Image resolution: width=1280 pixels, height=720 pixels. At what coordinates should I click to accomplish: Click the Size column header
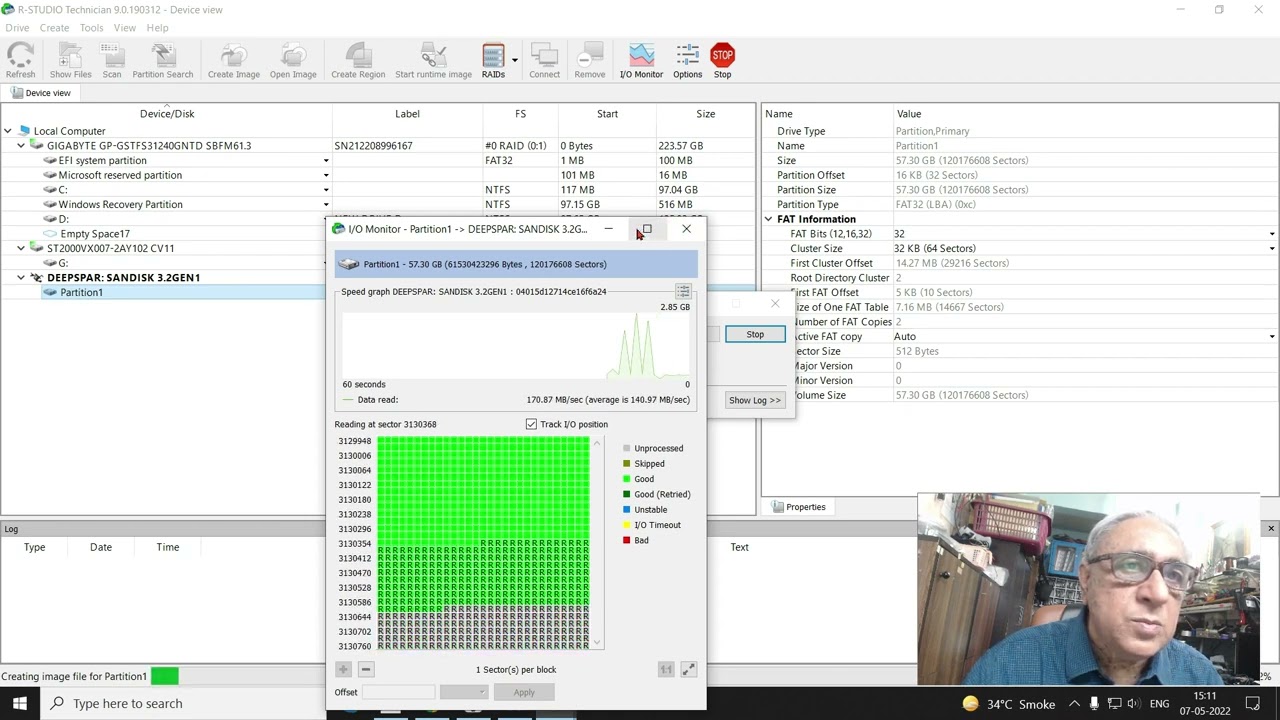pyautogui.click(x=706, y=114)
